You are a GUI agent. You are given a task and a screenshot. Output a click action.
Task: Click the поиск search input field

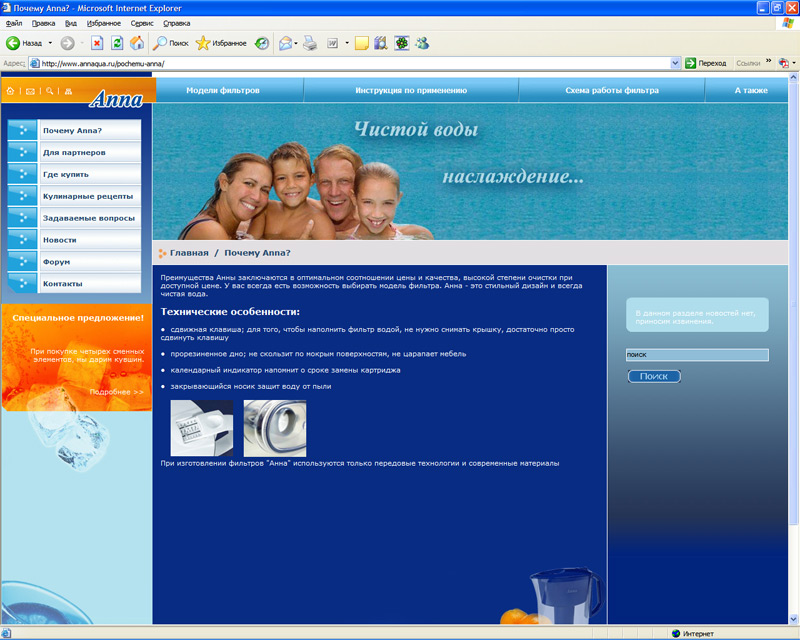(697, 355)
